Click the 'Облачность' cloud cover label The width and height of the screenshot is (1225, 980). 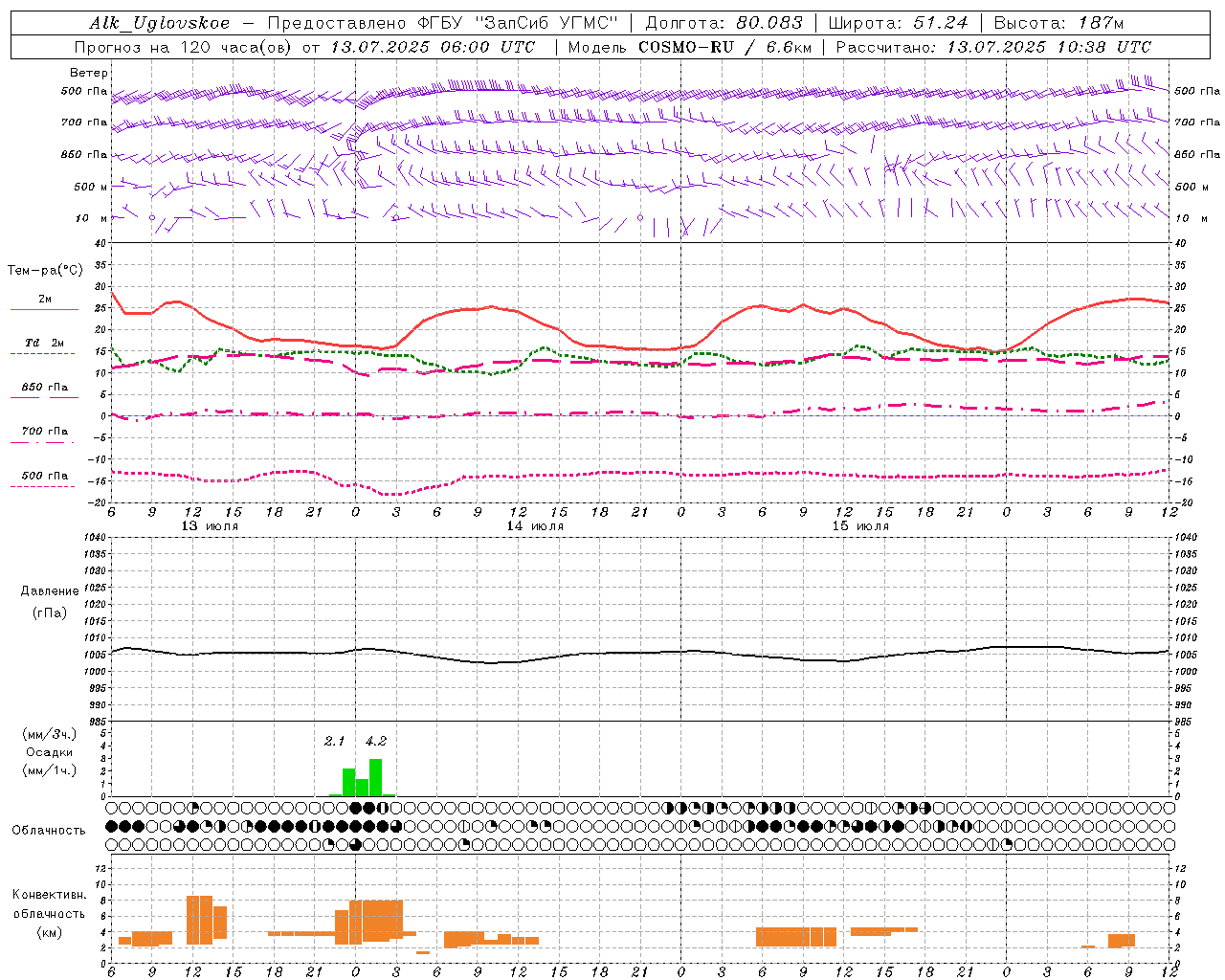click(49, 831)
